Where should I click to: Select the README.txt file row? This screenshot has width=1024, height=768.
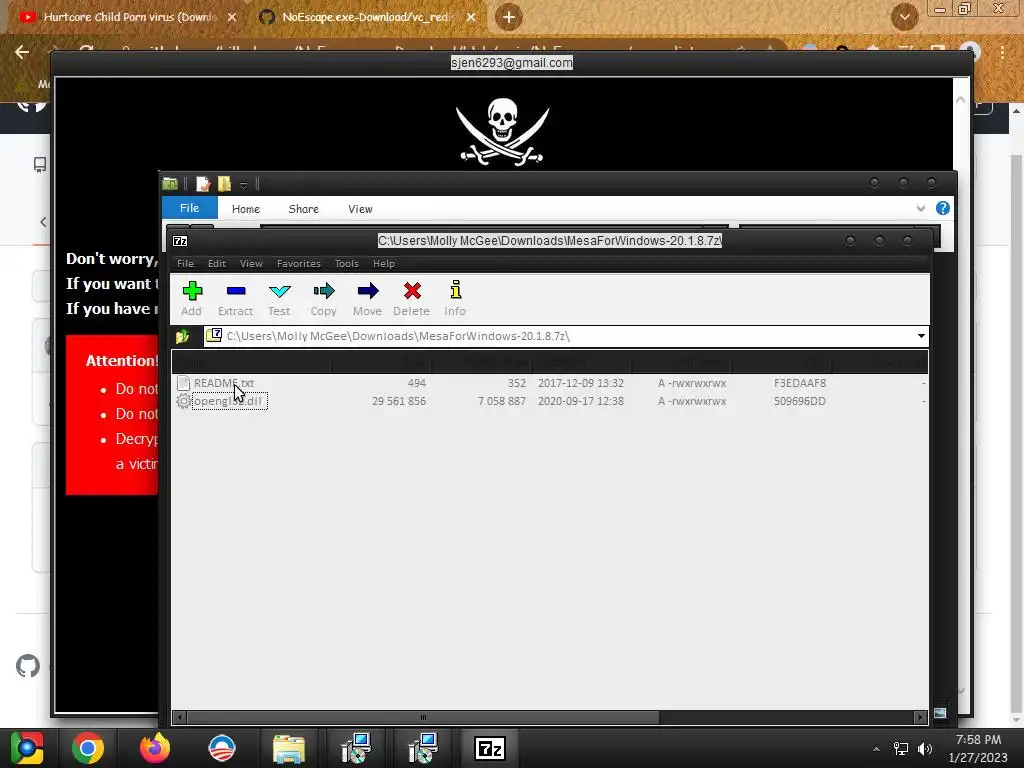click(550, 383)
